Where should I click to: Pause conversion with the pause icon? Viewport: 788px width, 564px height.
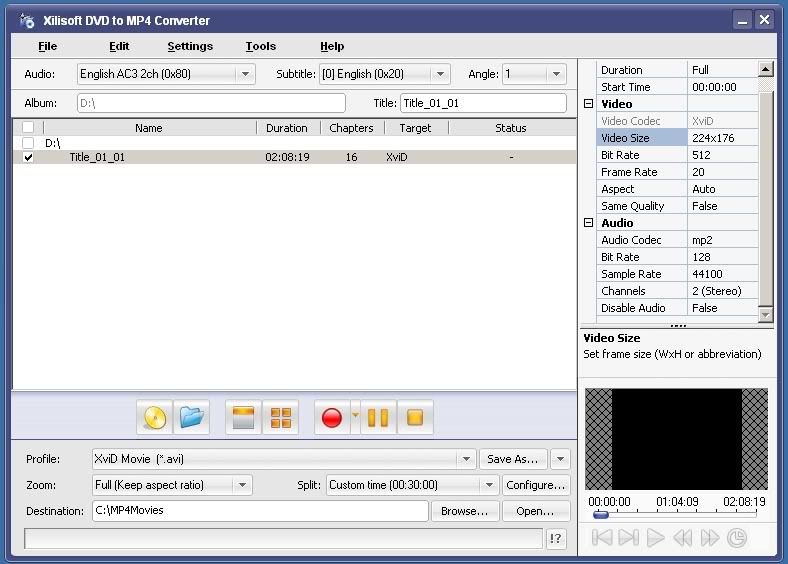(x=378, y=417)
